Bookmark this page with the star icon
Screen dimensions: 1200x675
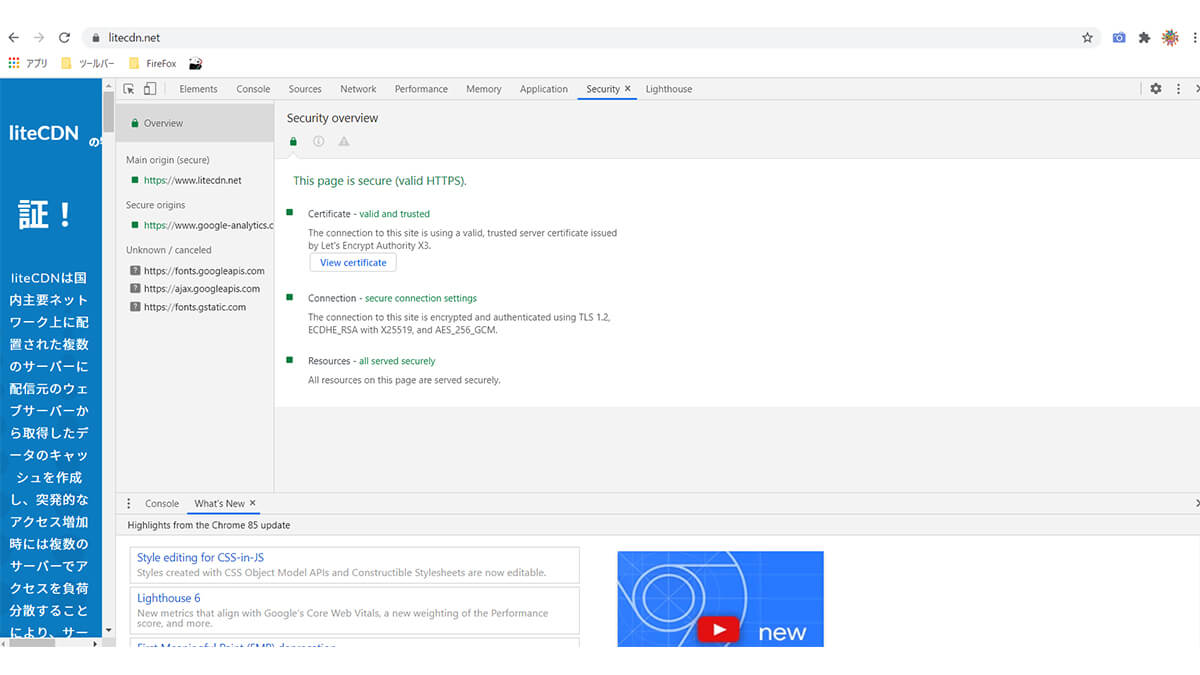[1087, 37]
